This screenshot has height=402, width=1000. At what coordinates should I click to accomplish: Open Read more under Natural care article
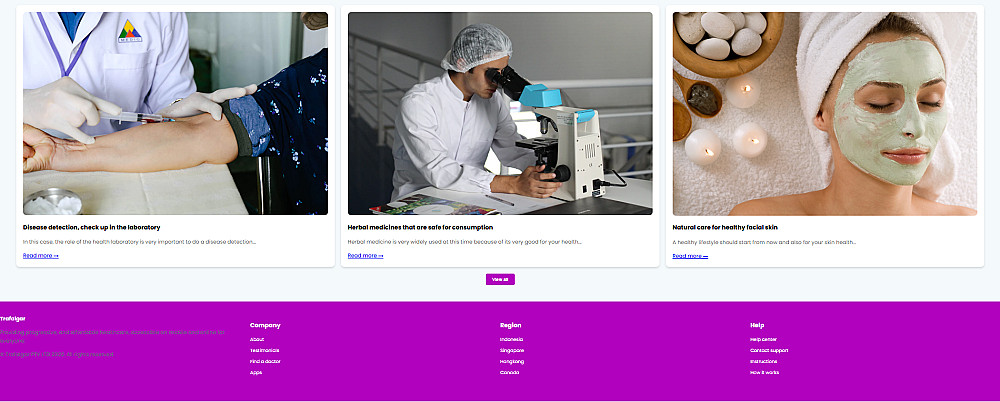point(690,256)
